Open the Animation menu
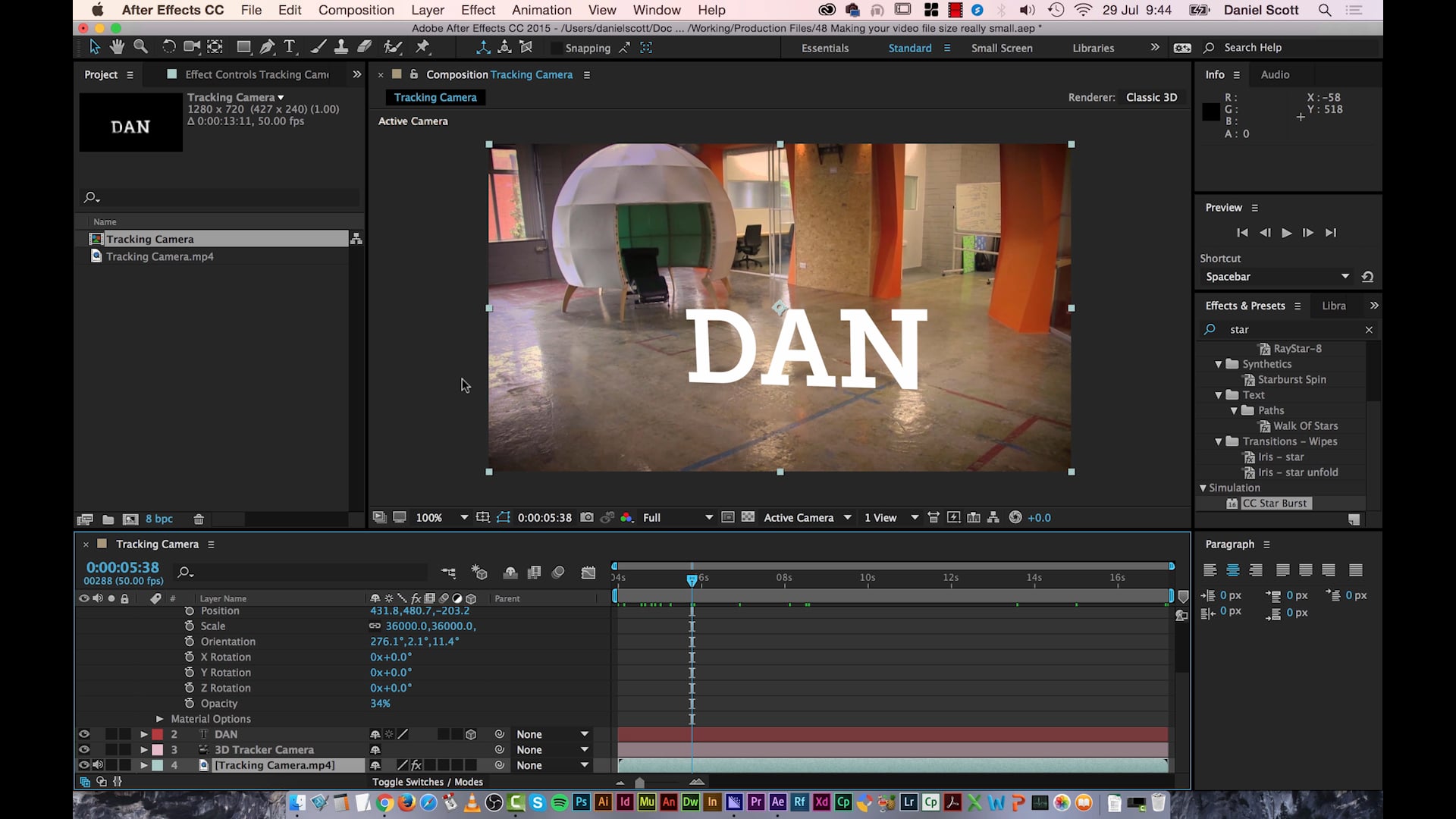Viewport: 1456px width, 819px height. [x=541, y=10]
